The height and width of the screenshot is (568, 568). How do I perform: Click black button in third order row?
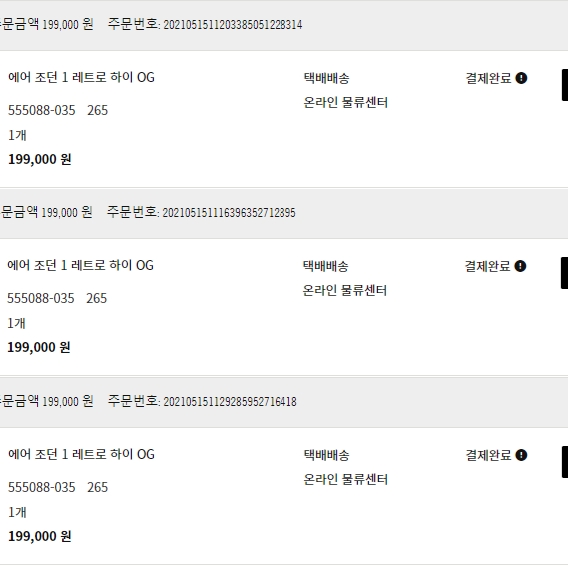click(565, 462)
